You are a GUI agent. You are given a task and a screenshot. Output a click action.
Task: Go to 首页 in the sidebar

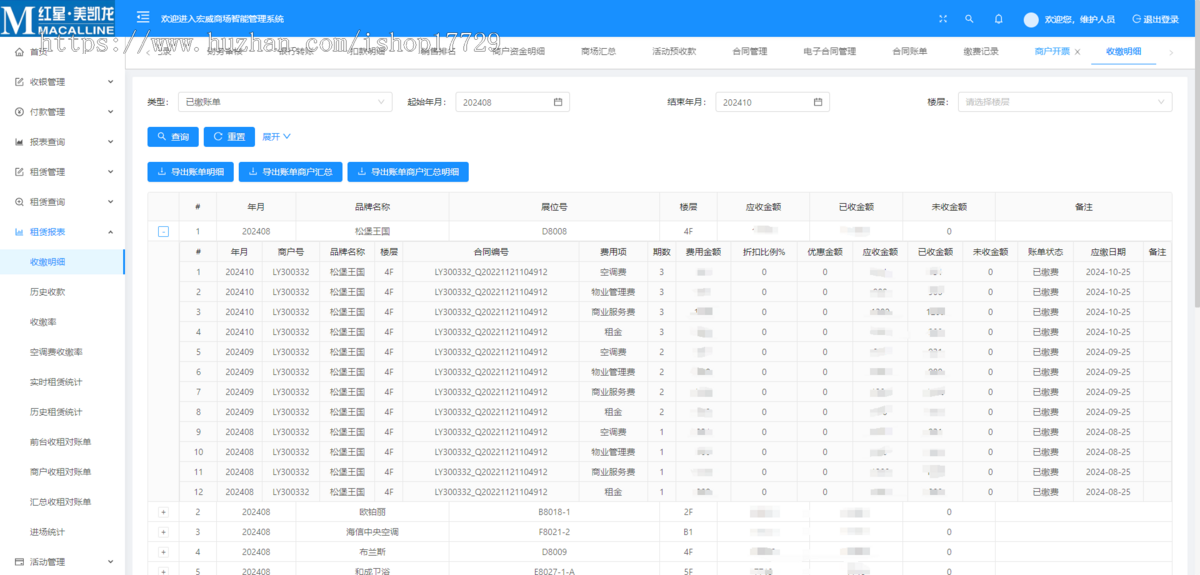tap(39, 52)
